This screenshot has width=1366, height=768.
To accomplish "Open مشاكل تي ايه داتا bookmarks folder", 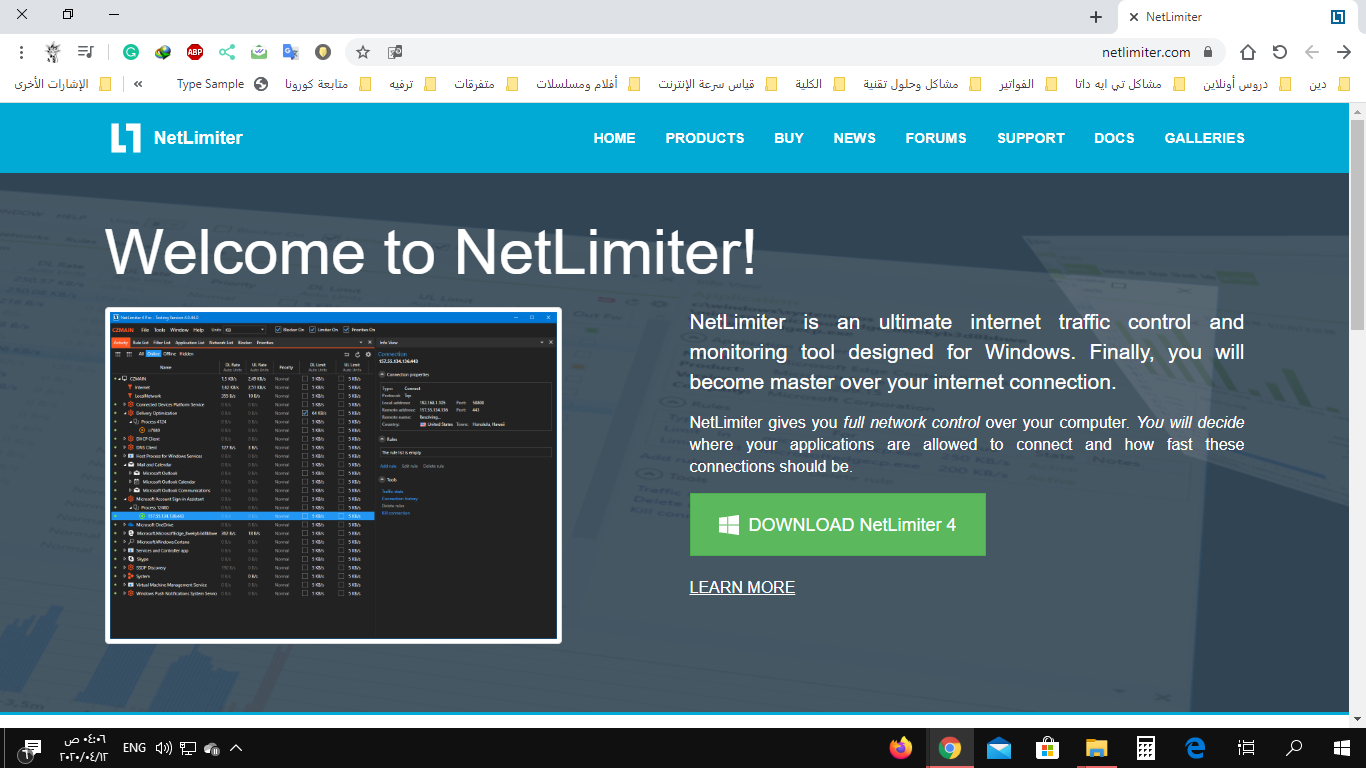I will click(1129, 84).
